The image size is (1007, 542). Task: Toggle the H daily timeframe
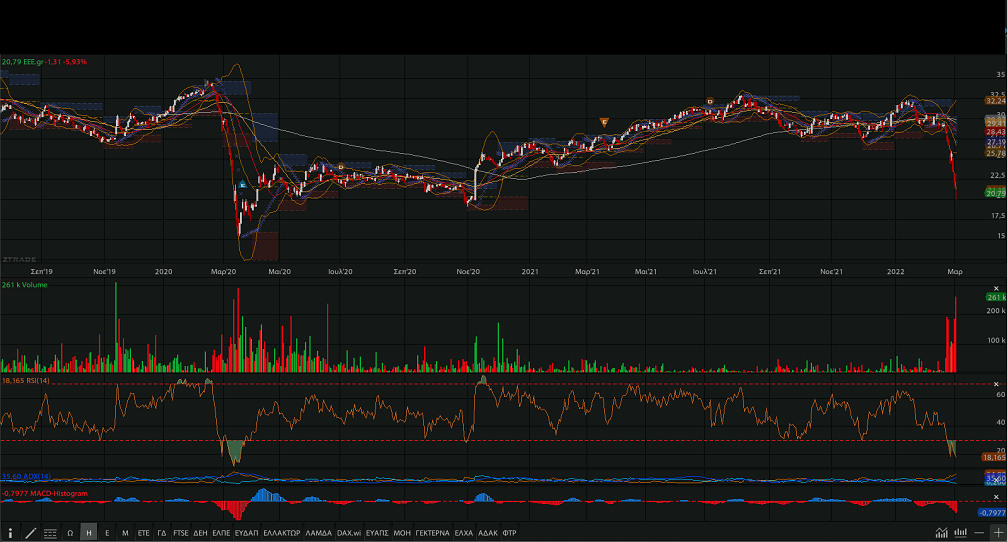[89, 533]
